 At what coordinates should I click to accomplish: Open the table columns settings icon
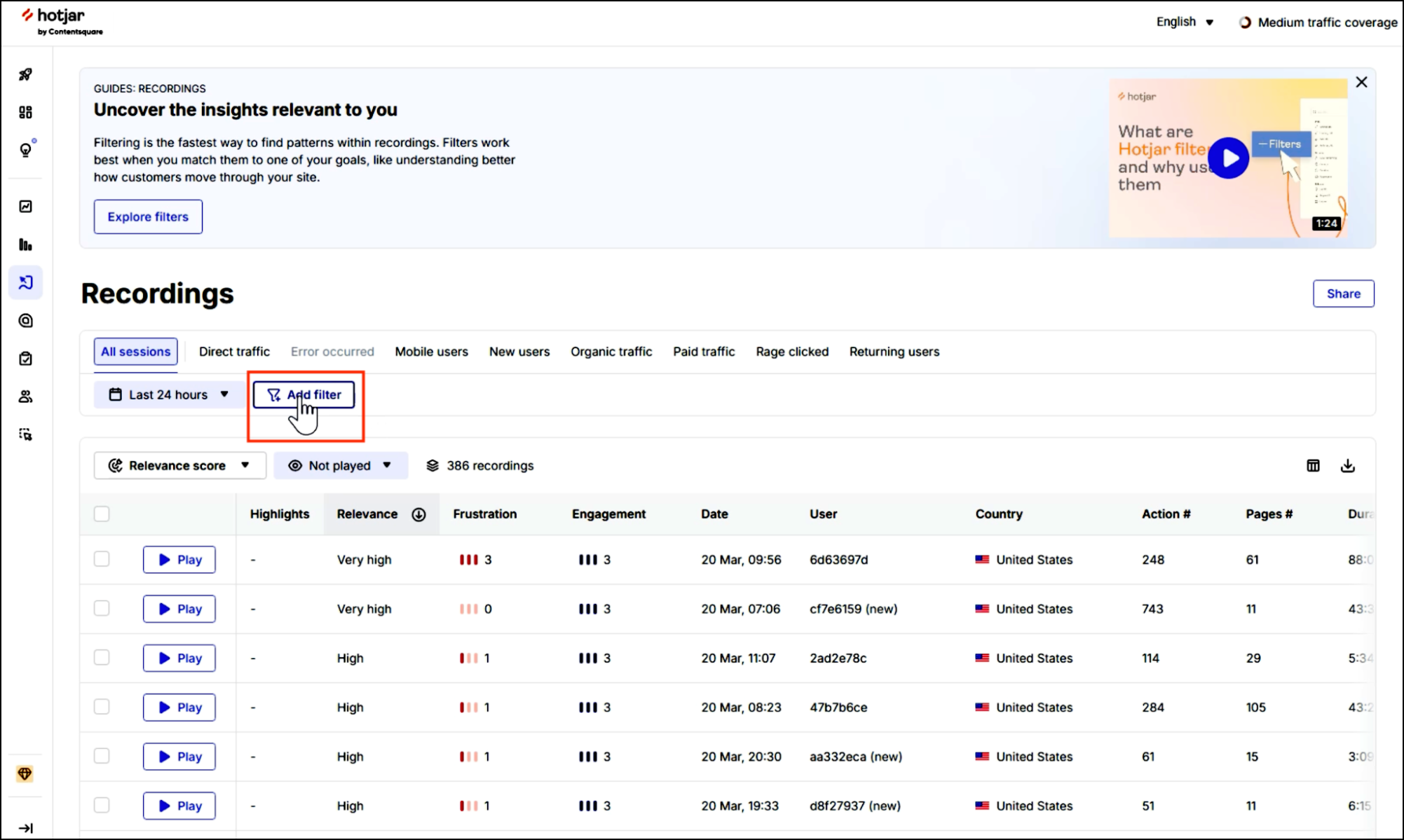click(1313, 466)
